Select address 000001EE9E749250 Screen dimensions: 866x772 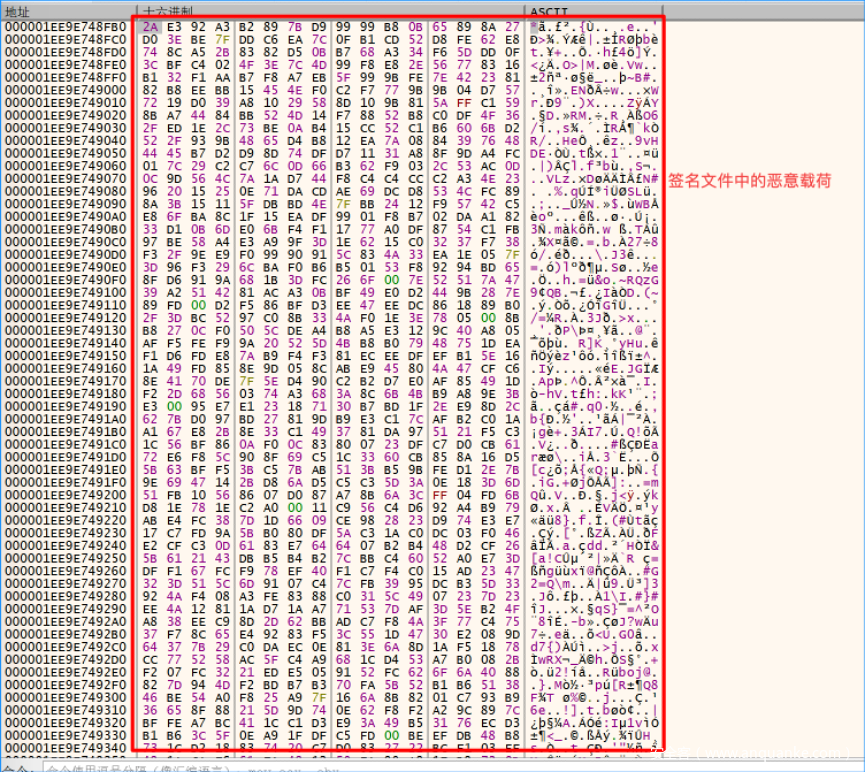(x=66, y=558)
